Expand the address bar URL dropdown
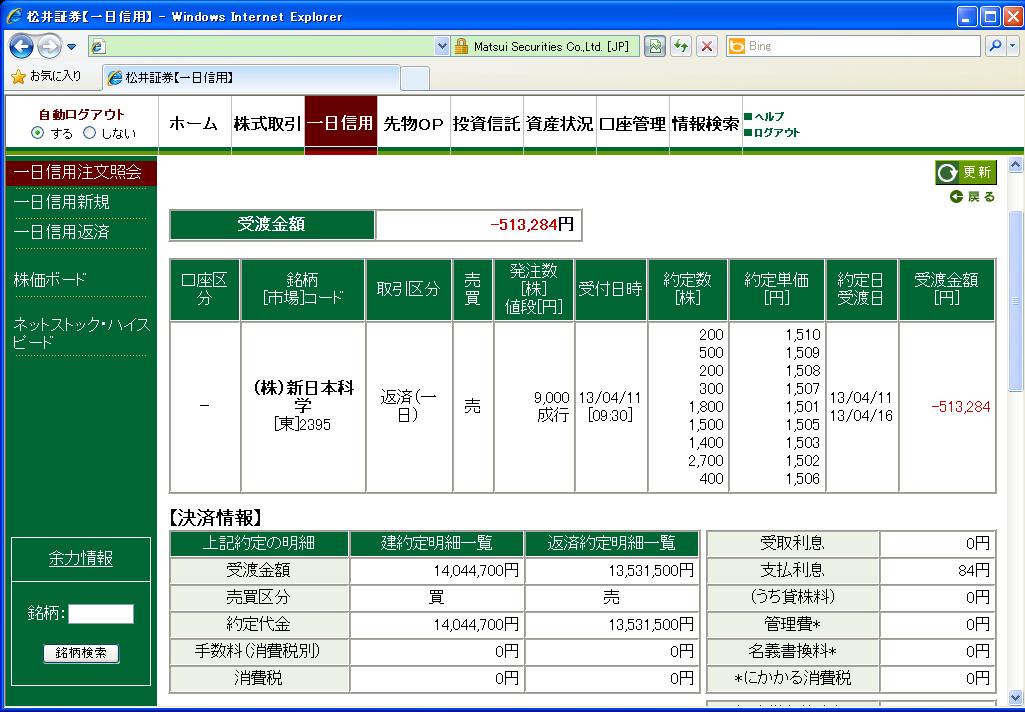The height and width of the screenshot is (712, 1025). [x=443, y=46]
